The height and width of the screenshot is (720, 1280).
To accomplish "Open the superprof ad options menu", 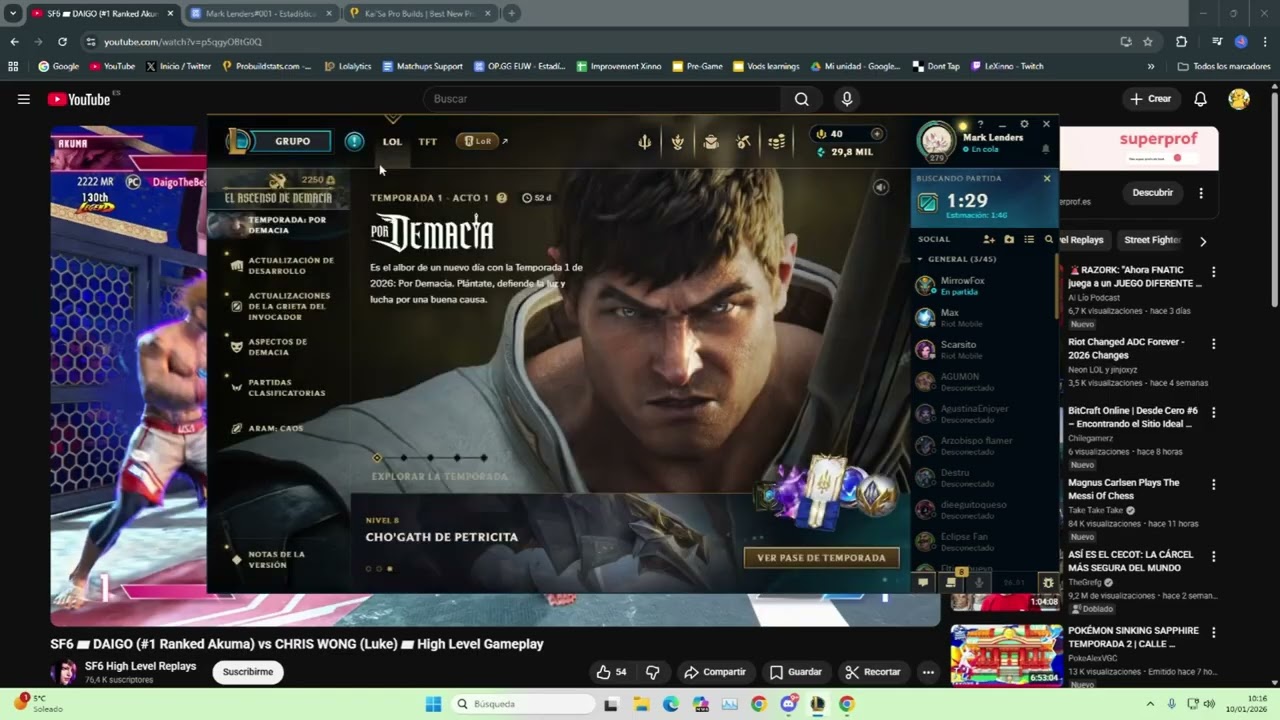I will click(x=1201, y=193).
